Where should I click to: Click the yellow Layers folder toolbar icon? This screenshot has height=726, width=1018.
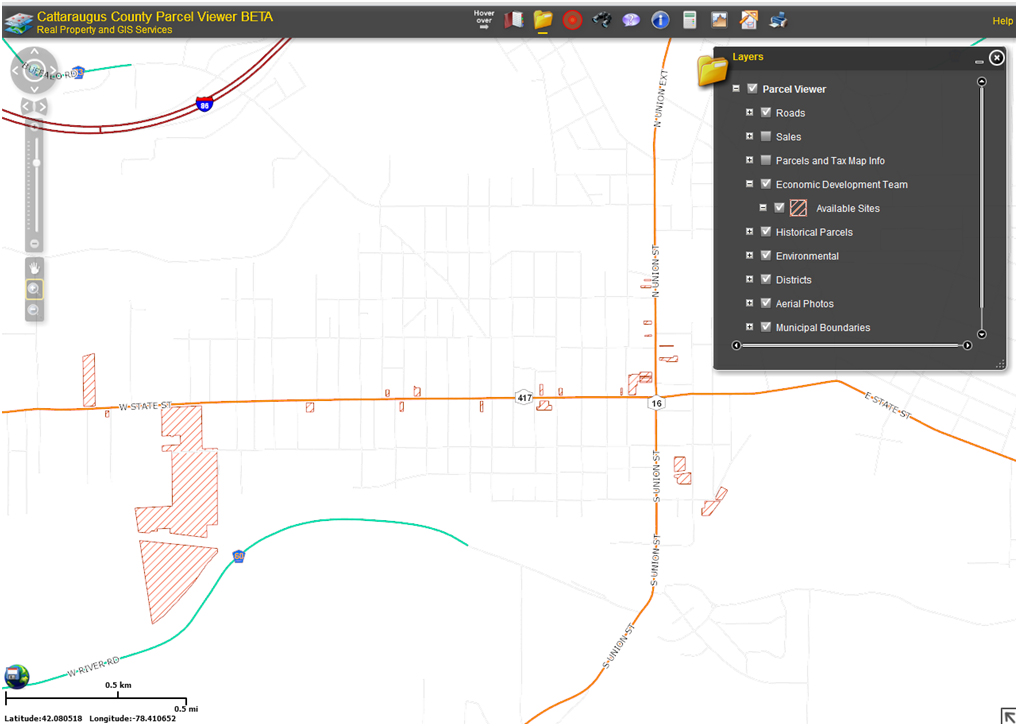click(543, 20)
